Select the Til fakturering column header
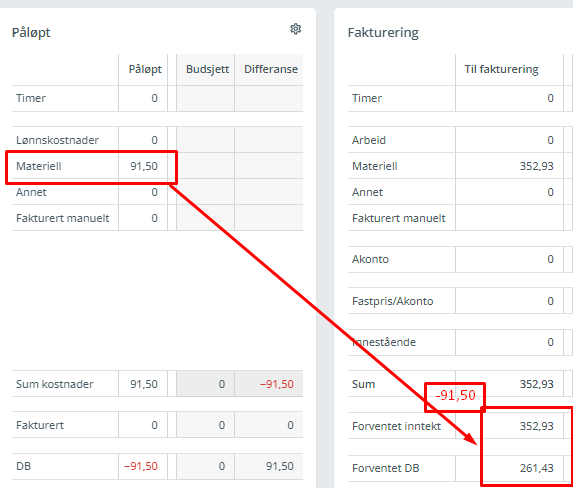This screenshot has width=573, height=488. pyautogui.click(x=501, y=69)
